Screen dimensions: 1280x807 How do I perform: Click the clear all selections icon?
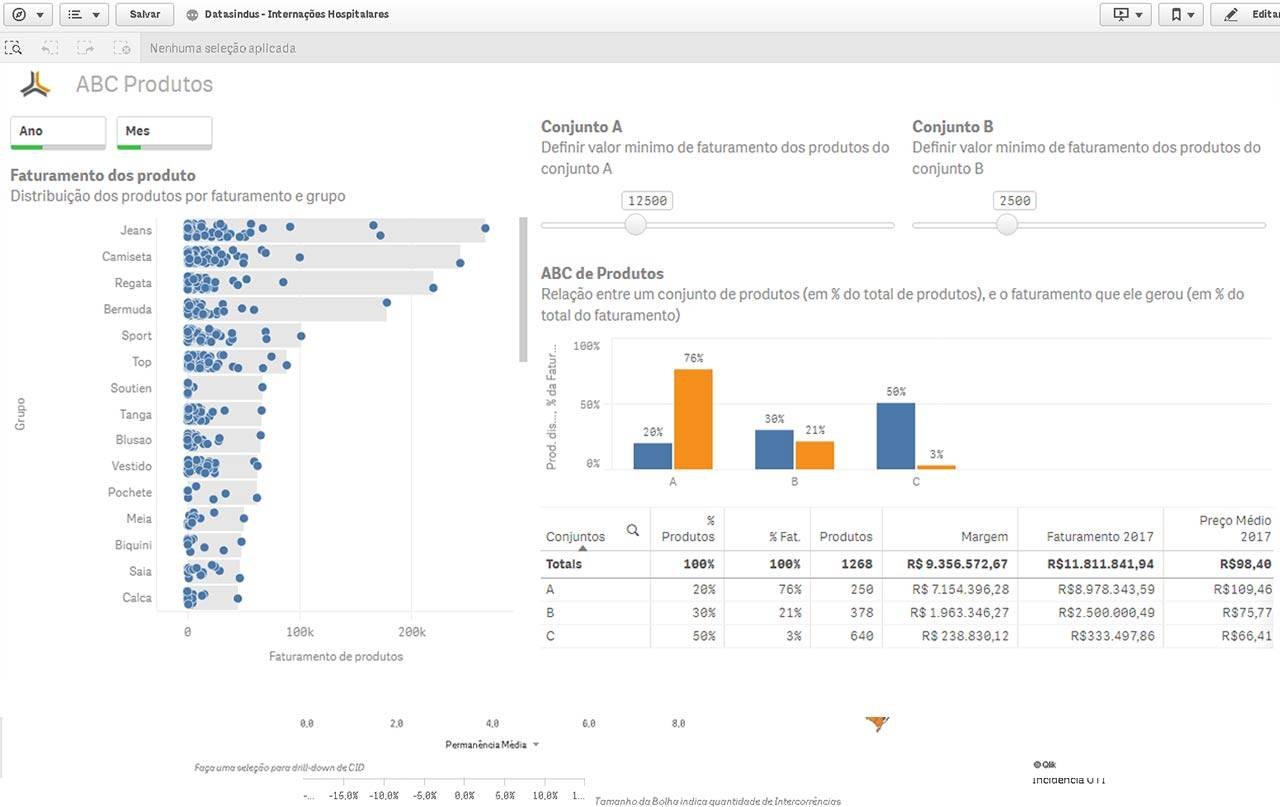tap(122, 47)
